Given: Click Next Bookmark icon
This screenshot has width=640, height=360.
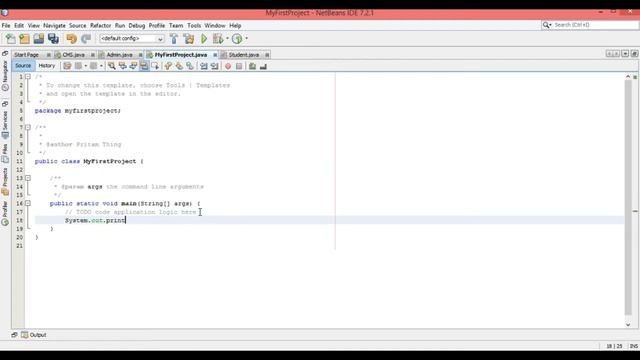Looking at the screenshot, I should click(179, 66).
